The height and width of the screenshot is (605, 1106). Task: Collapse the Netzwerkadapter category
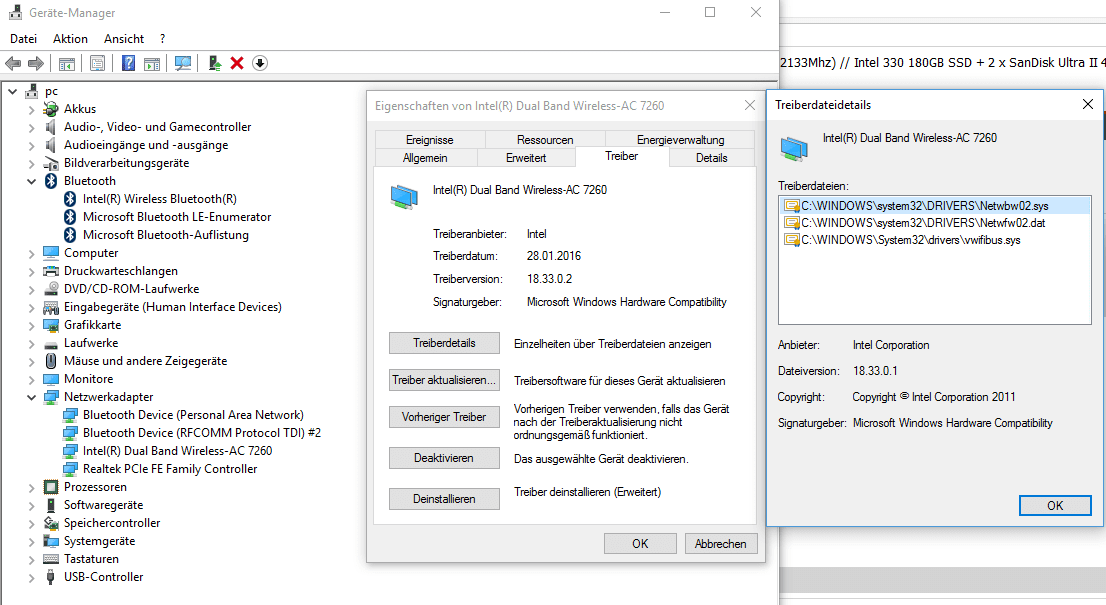(x=31, y=397)
